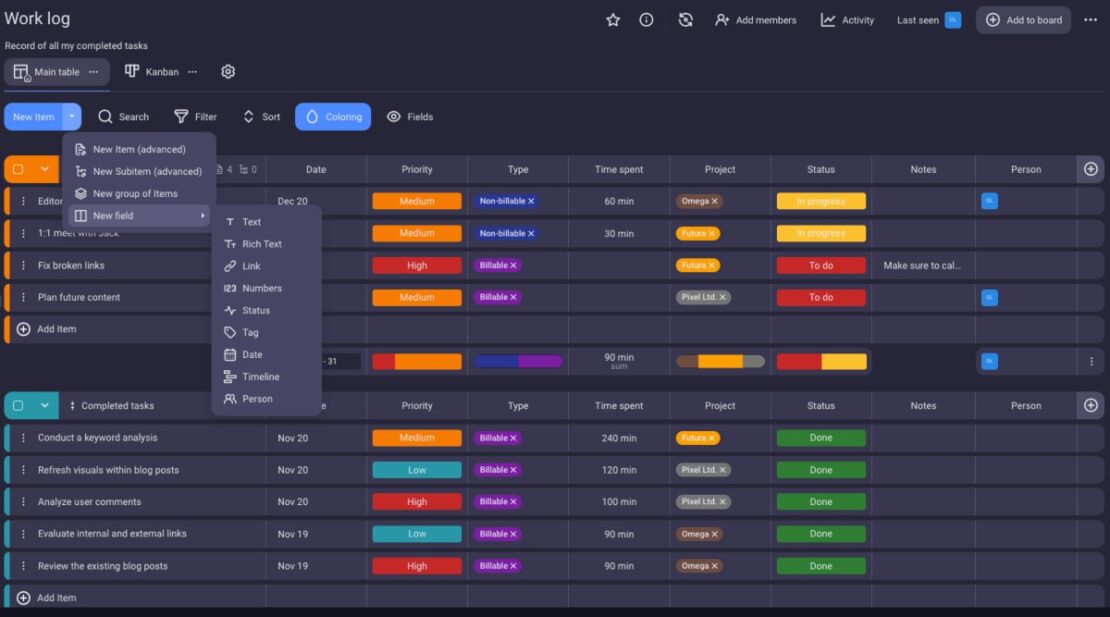
Task: Open Sort options
Action: [x=261, y=117]
